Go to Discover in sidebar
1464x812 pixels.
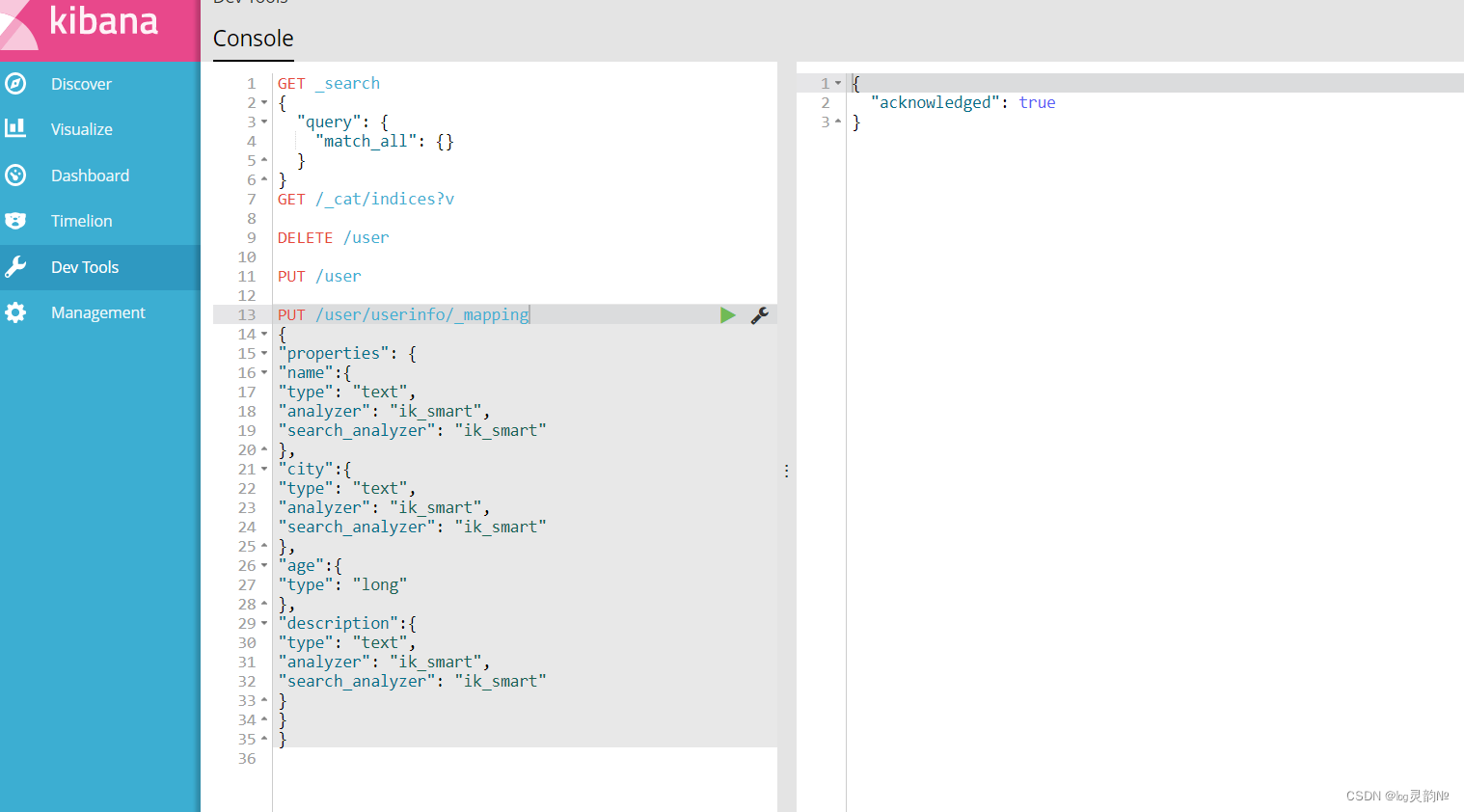(81, 84)
